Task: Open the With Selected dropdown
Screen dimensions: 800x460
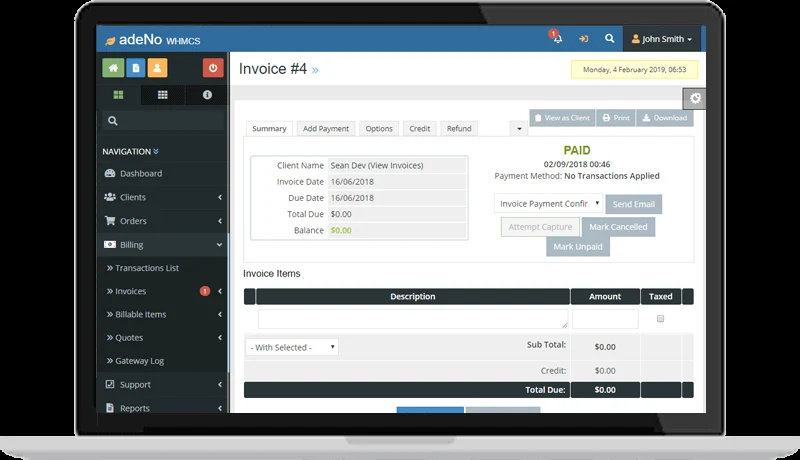Action: pyautogui.click(x=292, y=347)
